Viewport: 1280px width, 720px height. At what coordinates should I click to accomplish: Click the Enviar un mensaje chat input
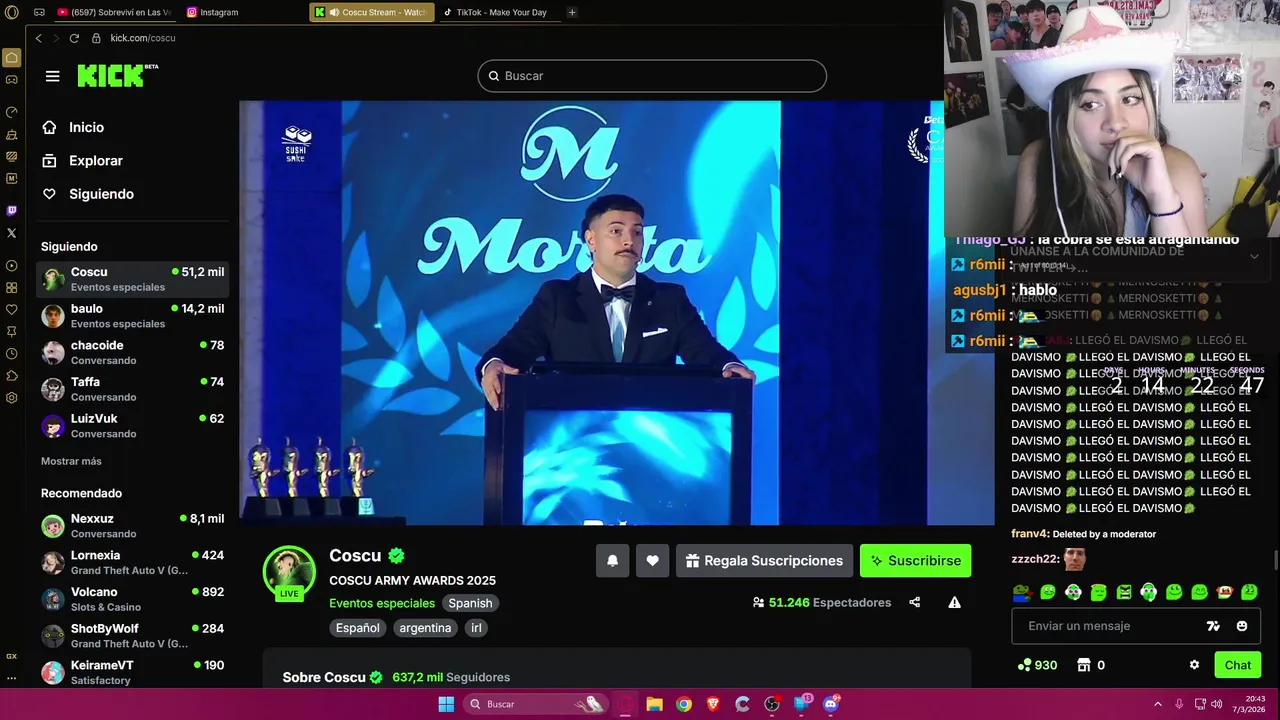tap(1136, 626)
